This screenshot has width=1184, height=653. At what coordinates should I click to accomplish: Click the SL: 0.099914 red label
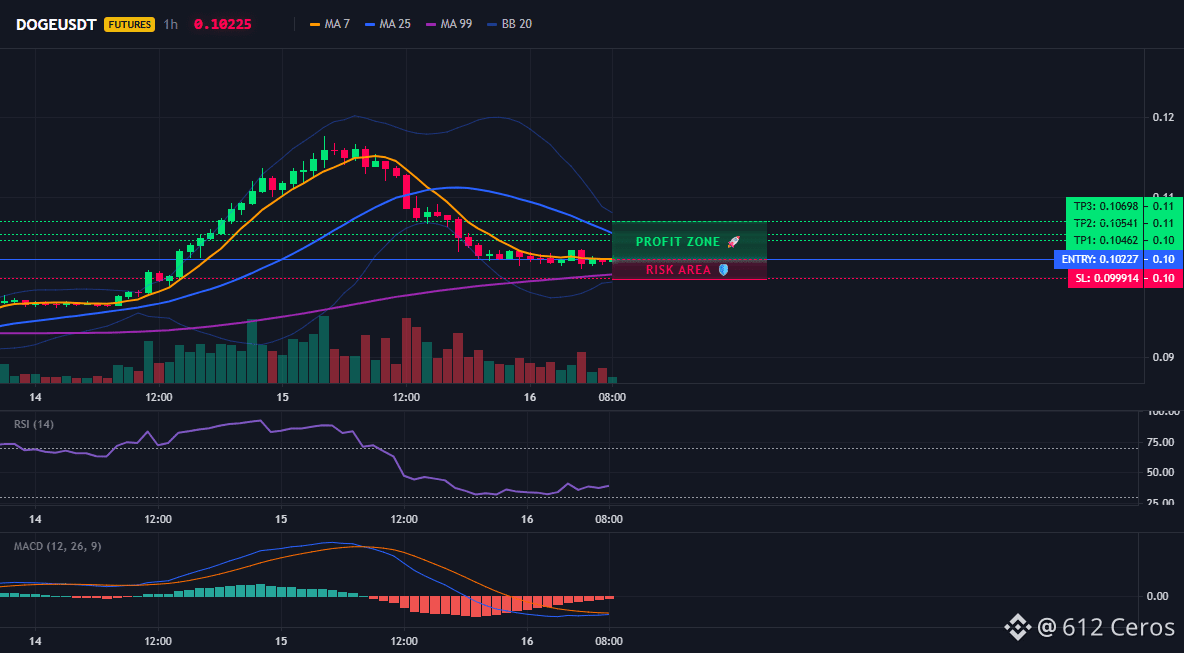coord(1106,279)
